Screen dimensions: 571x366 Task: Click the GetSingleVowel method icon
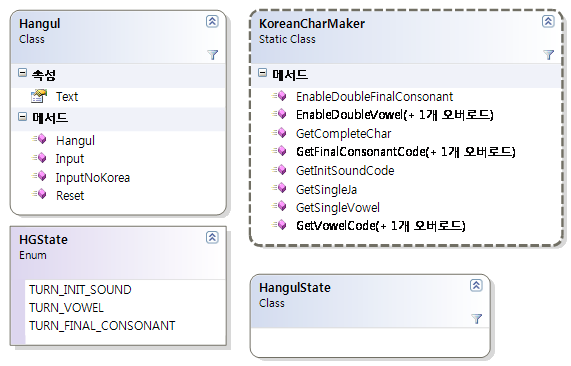click(x=279, y=206)
